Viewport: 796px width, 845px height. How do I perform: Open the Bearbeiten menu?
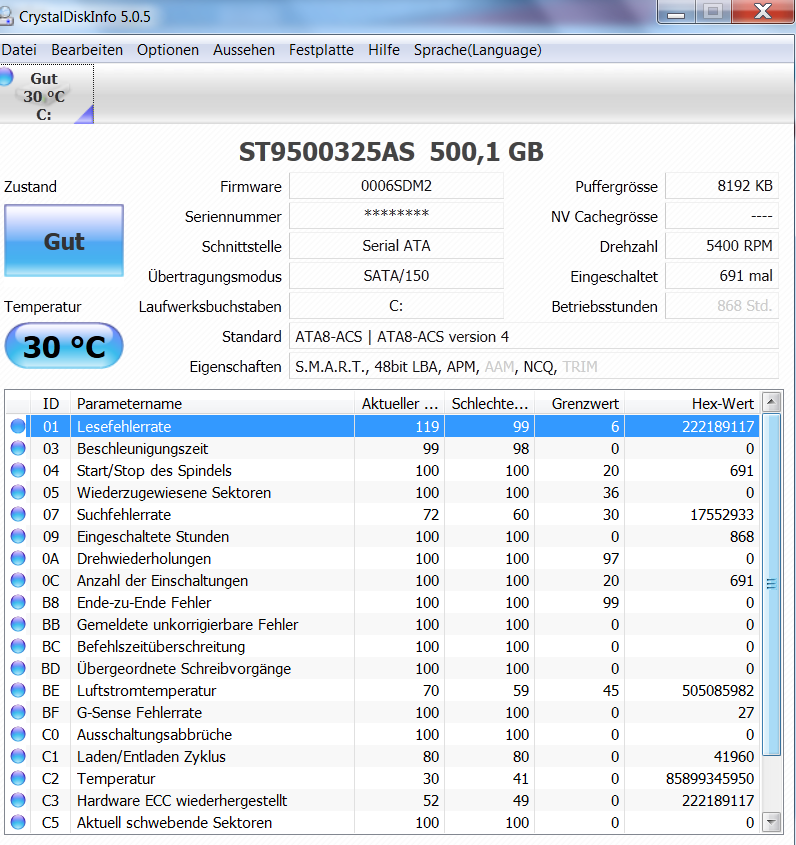tap(87, 50)
